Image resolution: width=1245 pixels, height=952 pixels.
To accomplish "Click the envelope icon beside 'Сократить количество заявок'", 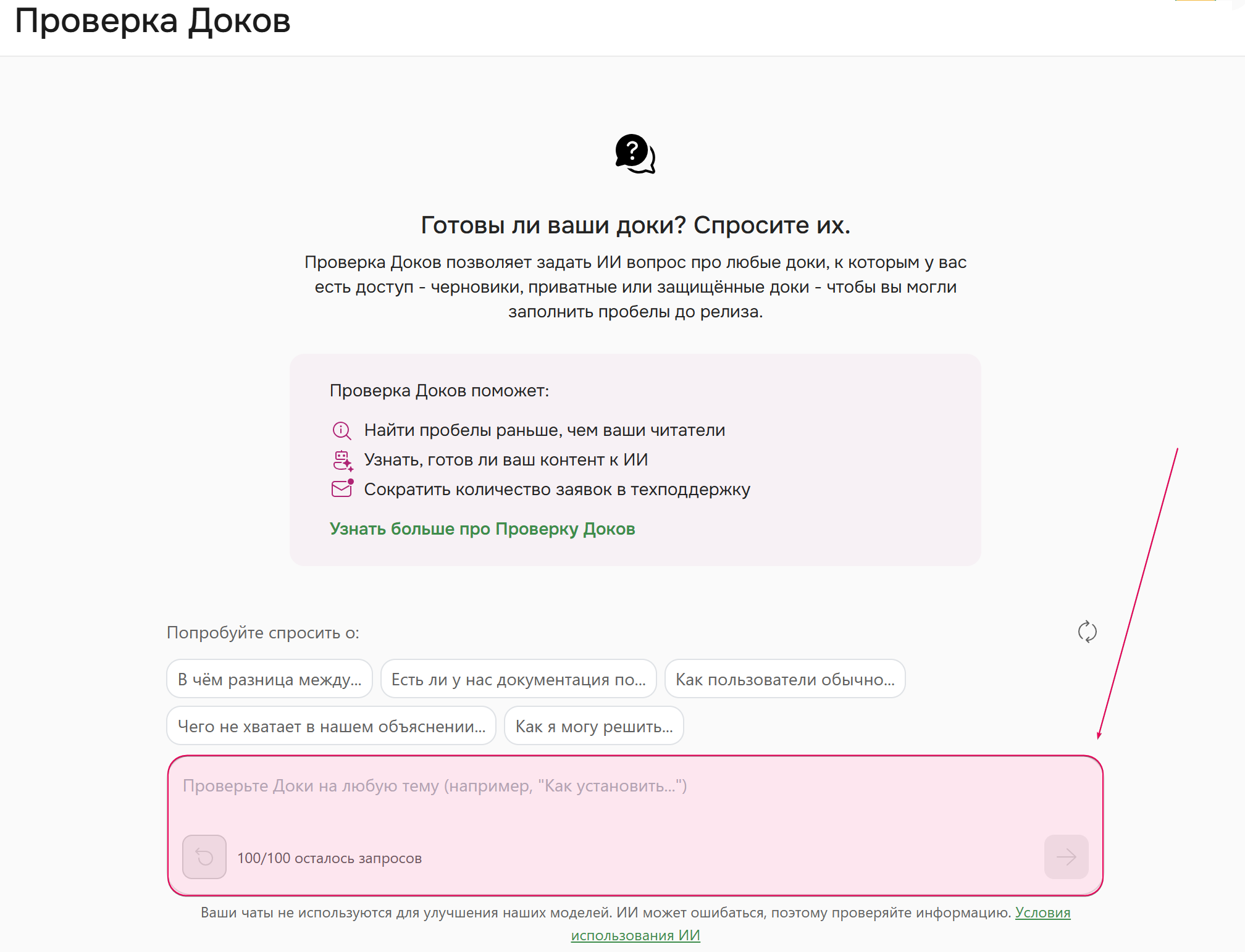I will click(342, 489).
